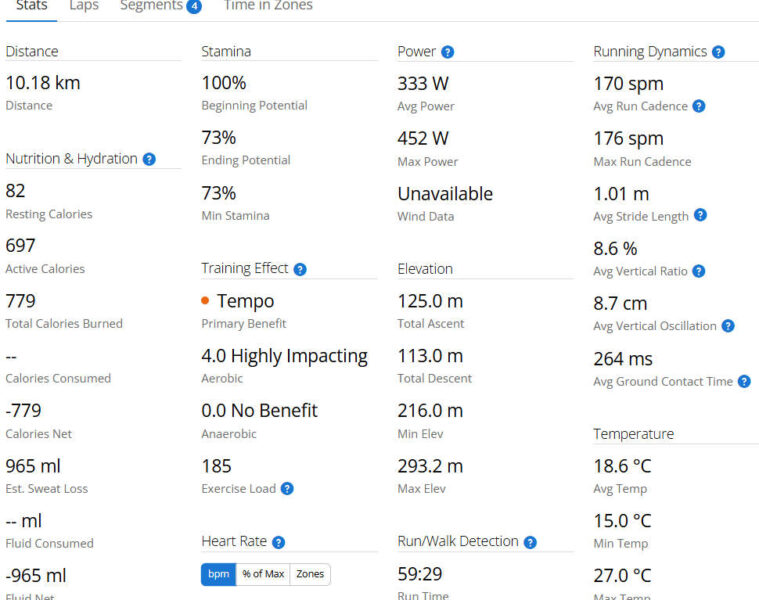Select bpm heart rate display
Screen dimensions: 759x600
(x=218, y=574)
